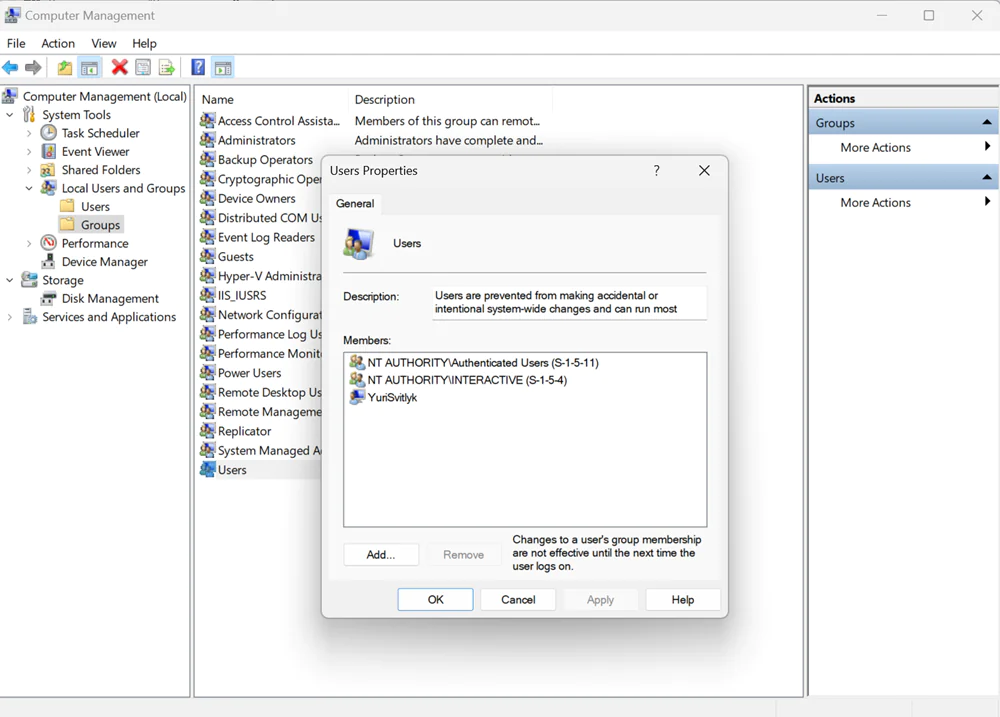Viewport: 1000px width, 717px height.
Task: Click Cancel in Users Properties dialog
Action: [518, 600]
